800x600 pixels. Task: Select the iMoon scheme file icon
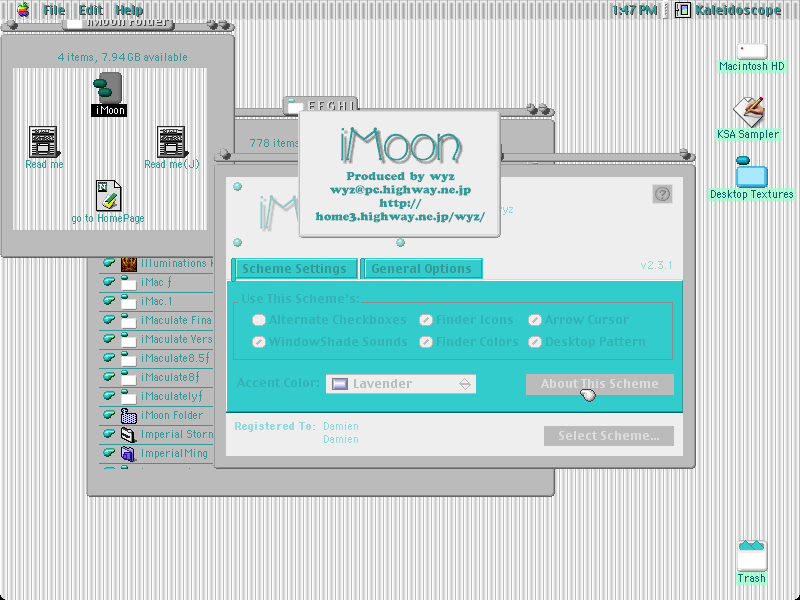[x=108, y=88]
